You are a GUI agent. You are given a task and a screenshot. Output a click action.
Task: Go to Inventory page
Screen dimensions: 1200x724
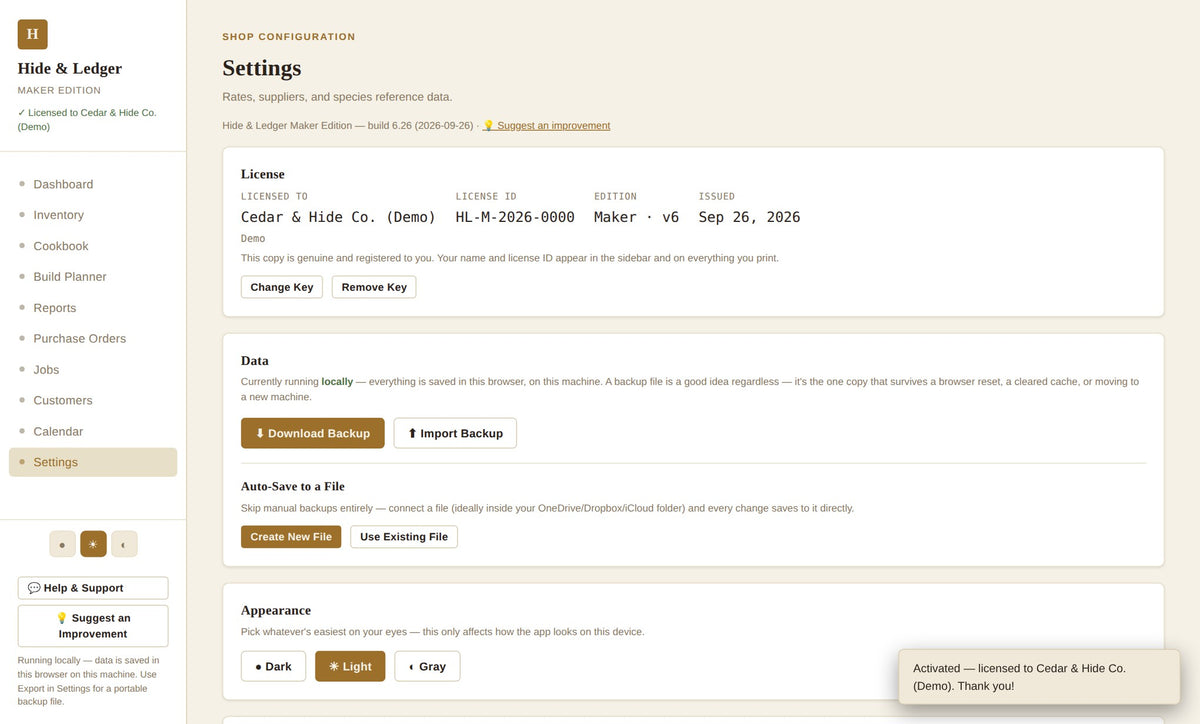[93, 215]
